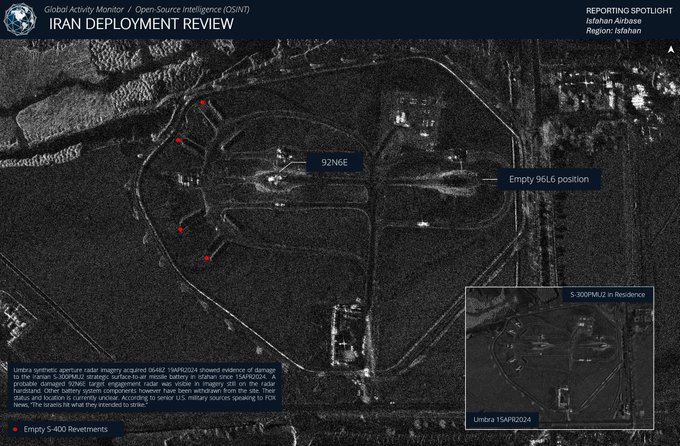
Task: Click the northernmost red revetment marker
Action: [203, 103]
